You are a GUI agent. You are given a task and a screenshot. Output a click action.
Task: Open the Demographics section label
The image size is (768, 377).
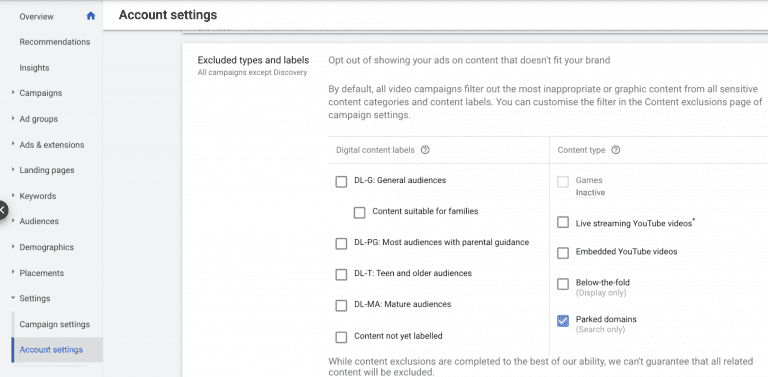[x=47, y=247]
